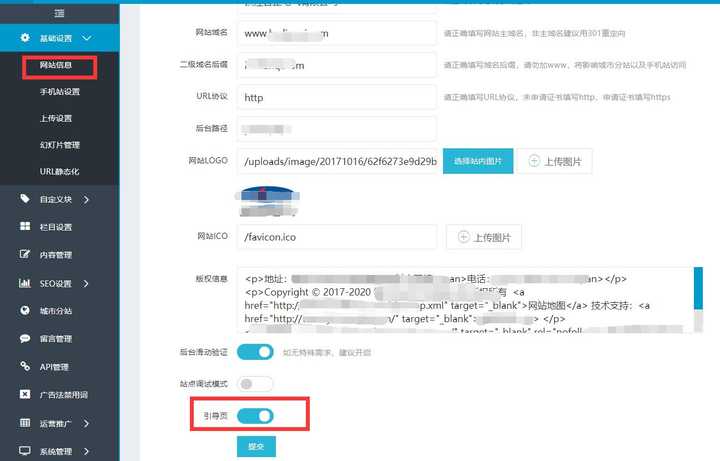
Task: Click the speech bubble icon for 留言管理
Action: tap(25, 338)
